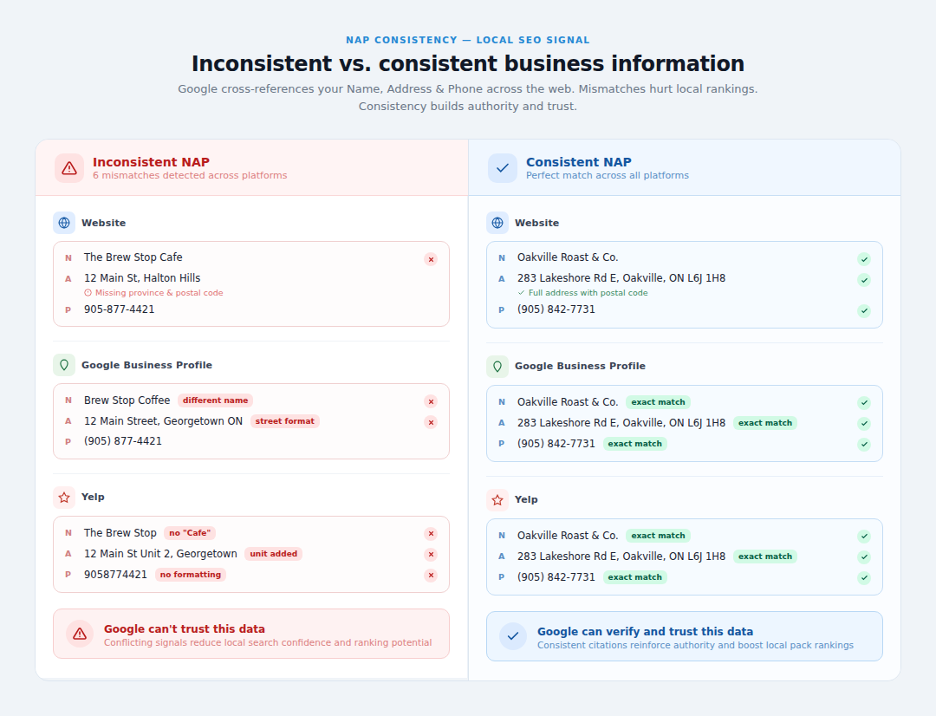Click the Consistent NAP checkmark header icon

[x=503, y=168]
